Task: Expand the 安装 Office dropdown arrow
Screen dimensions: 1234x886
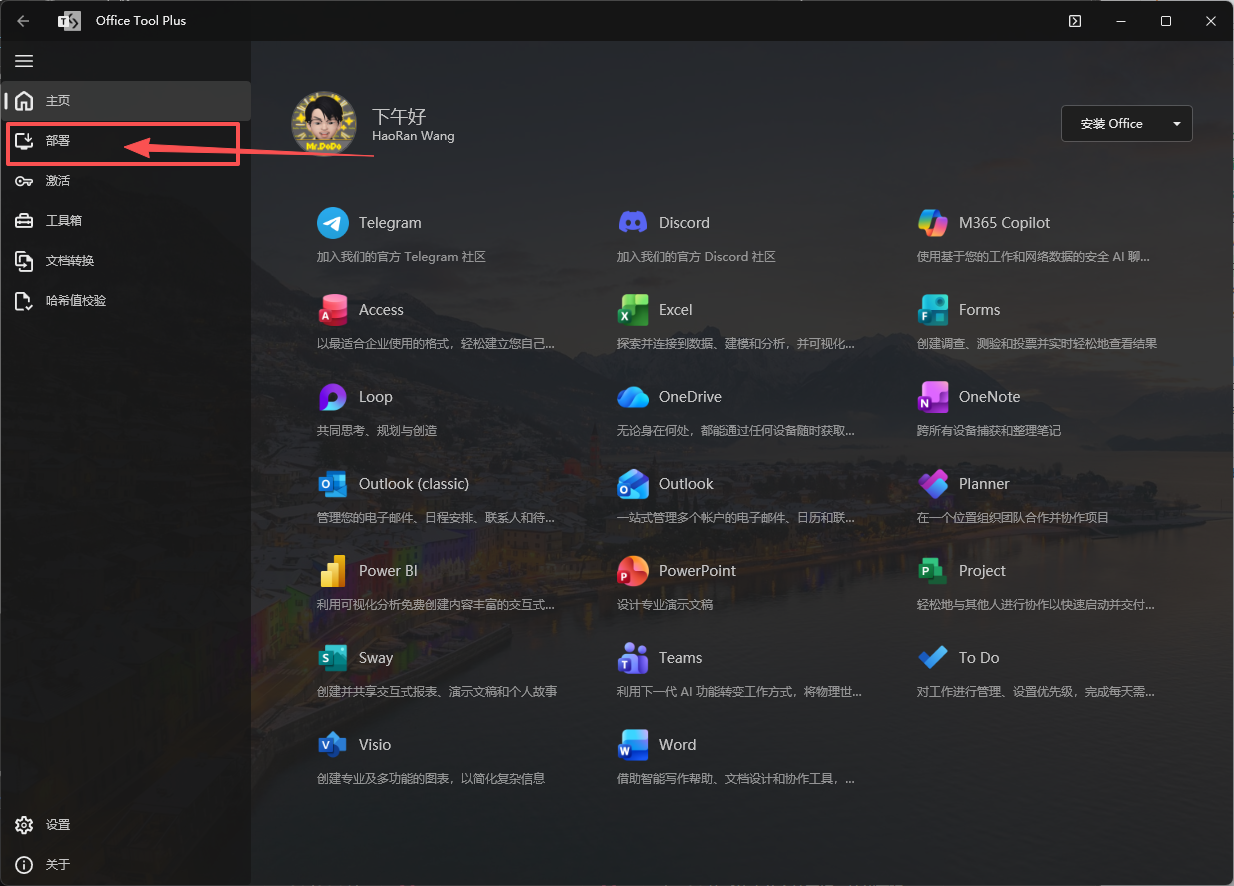Action: [x=1176, y=124]
